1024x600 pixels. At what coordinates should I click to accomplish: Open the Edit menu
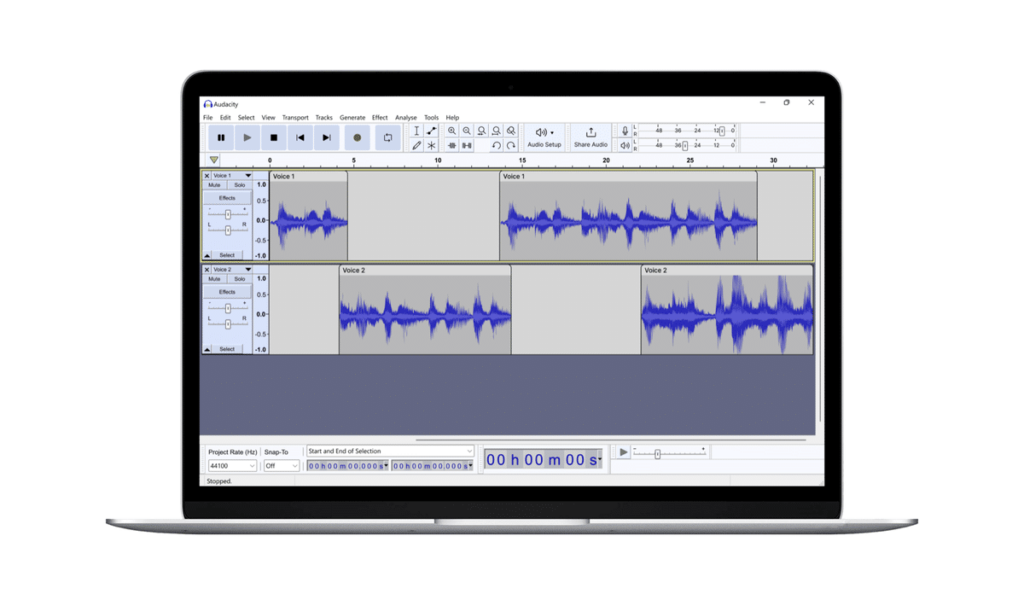(225, 118)
